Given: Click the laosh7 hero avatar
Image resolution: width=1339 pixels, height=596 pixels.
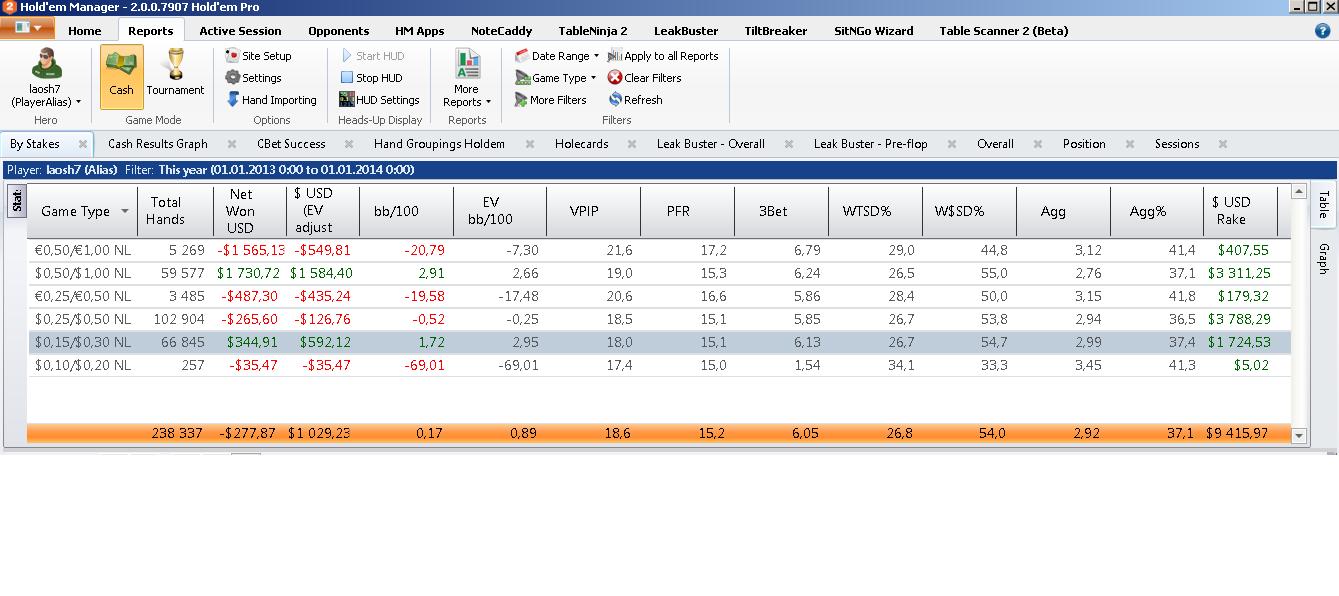Looking at the screenshot, I should coord(46,64).
